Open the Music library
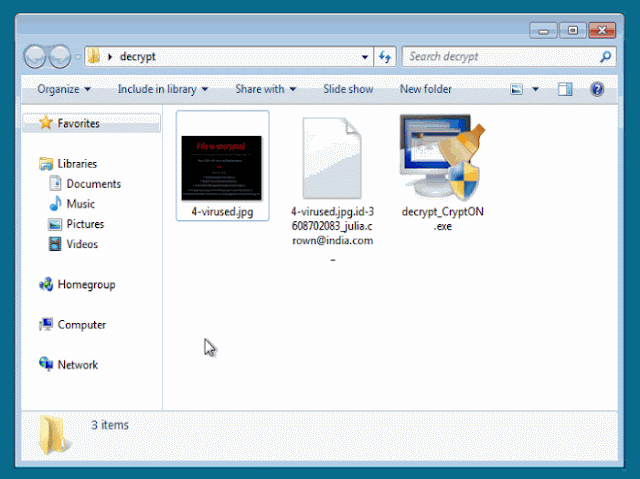The height and width of the screenshot is (479, 640). coord(80,204)
